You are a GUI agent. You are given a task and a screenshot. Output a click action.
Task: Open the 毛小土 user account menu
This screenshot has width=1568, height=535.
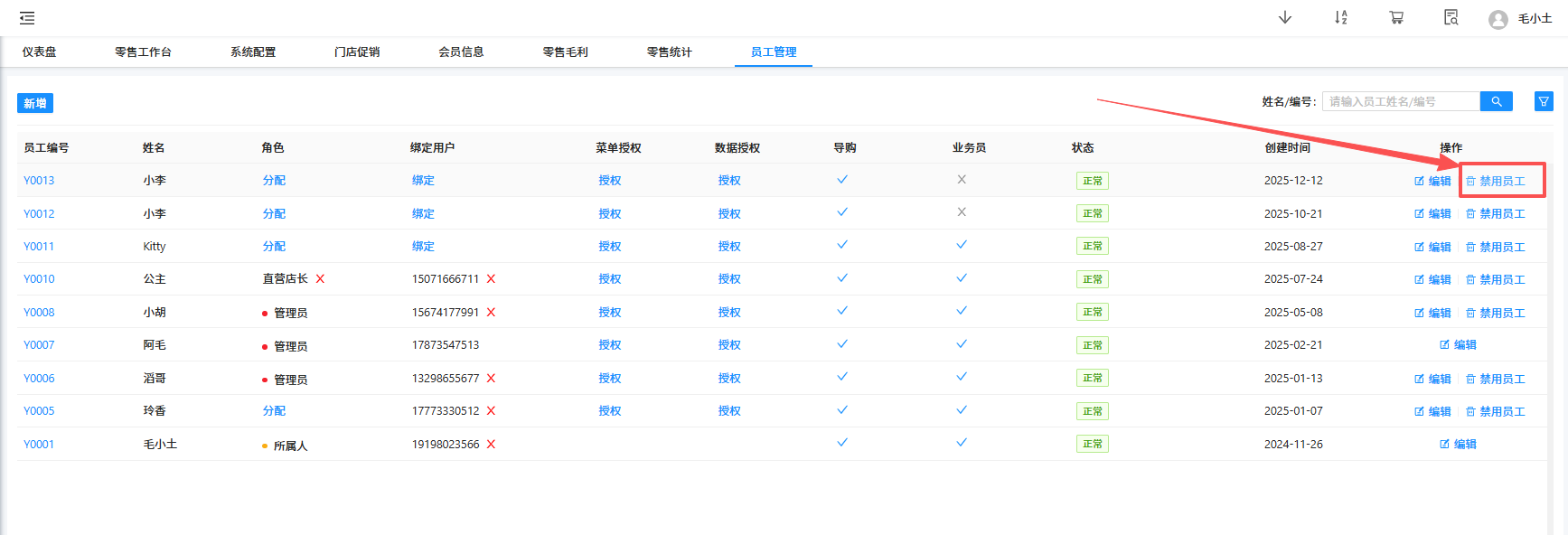1521,19
